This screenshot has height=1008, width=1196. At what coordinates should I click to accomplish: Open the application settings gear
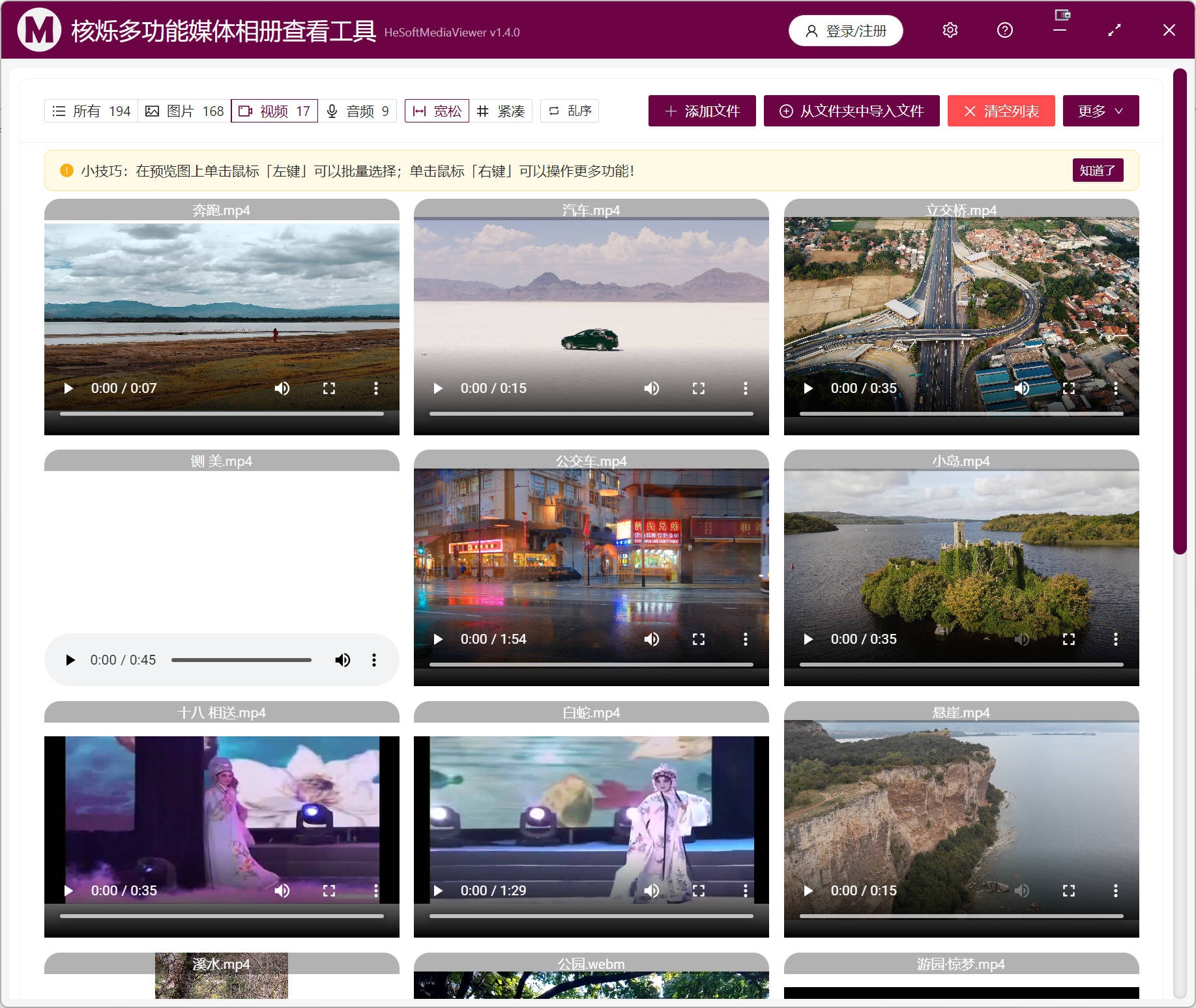coord(949,30)
